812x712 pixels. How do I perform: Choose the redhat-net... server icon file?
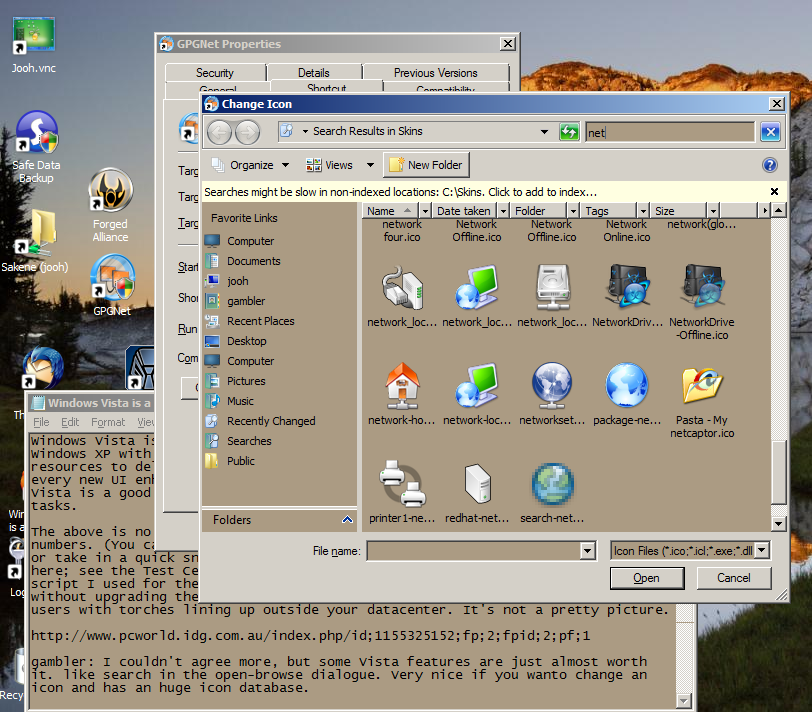tap(477, 492)
